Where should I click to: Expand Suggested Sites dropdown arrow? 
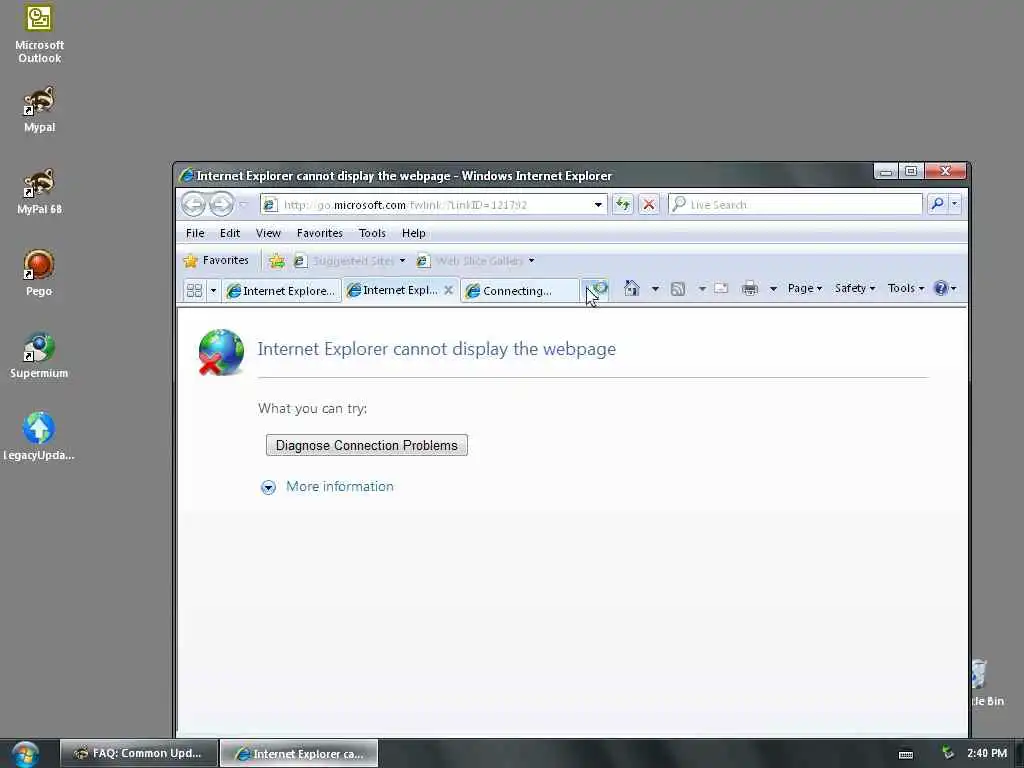coord(402,261)
